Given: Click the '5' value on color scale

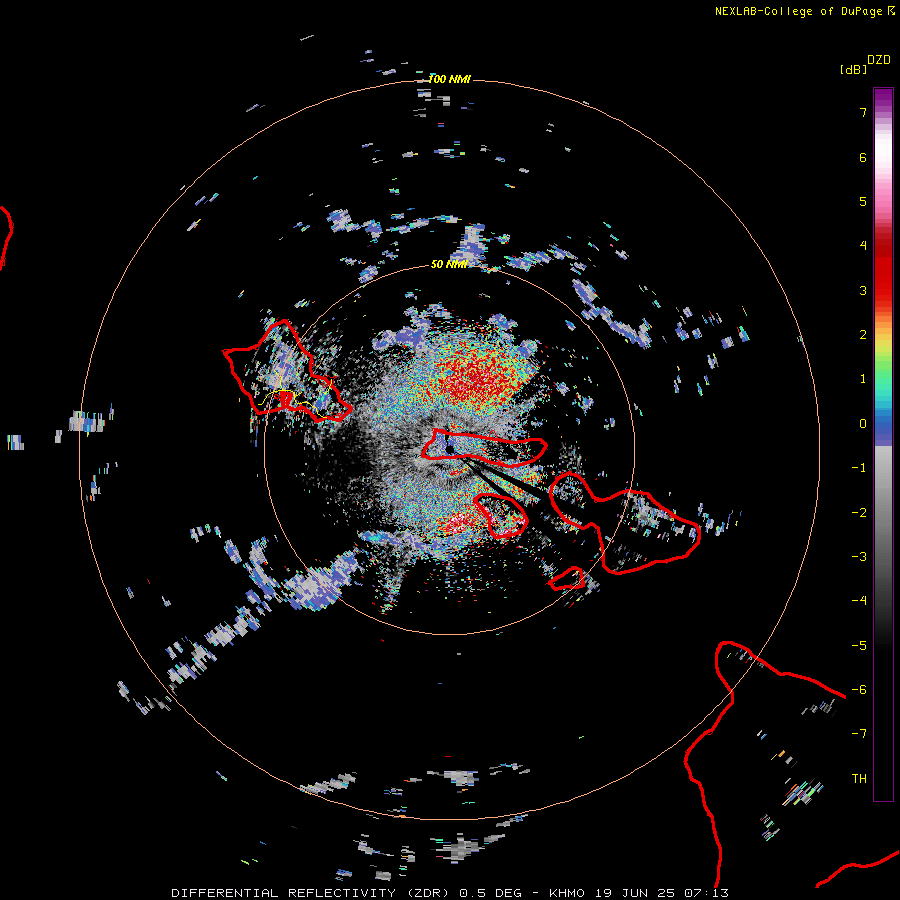Looking at the screenshot, I should (x=863, y=201).
